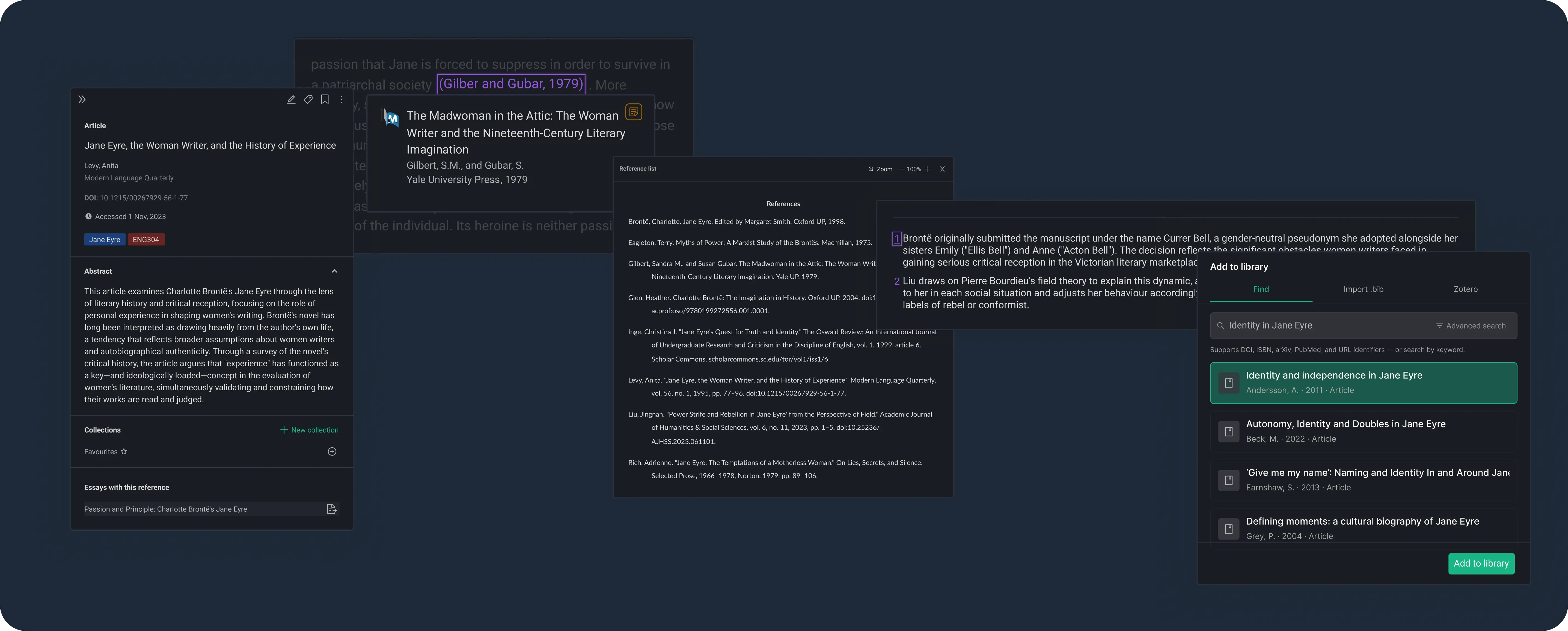Select 'Give me my name' result by Earnshaw

(1364, 481)
